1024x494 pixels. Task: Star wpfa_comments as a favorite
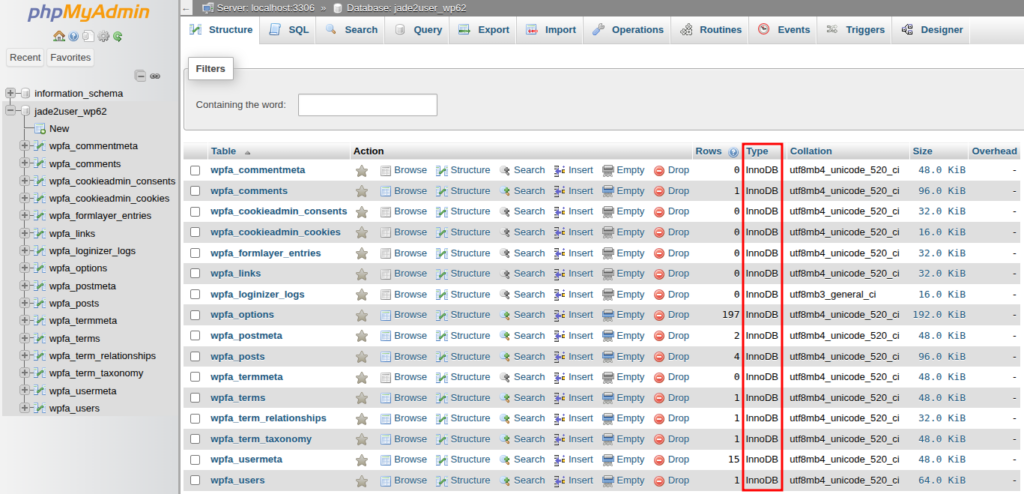point(362,191)
